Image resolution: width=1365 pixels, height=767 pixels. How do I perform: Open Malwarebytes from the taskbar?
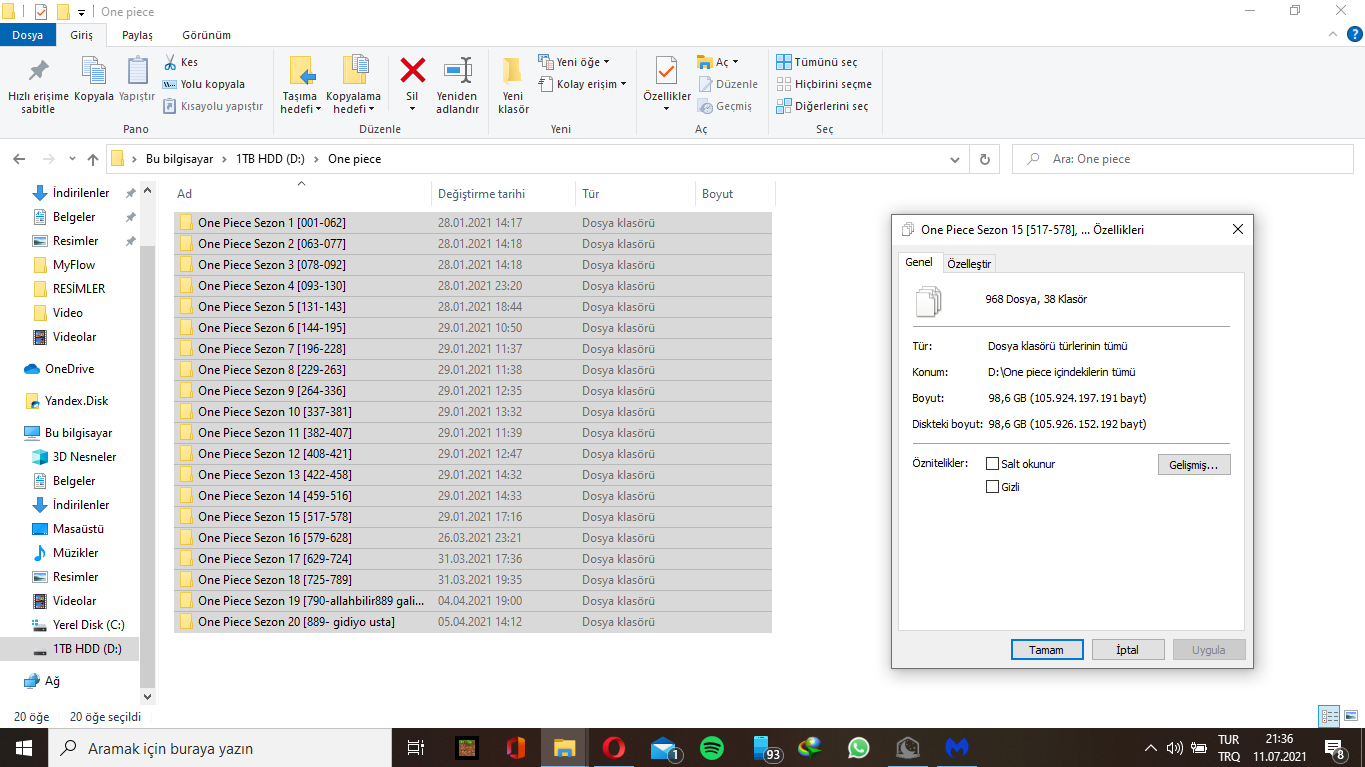tap(957, 747)
